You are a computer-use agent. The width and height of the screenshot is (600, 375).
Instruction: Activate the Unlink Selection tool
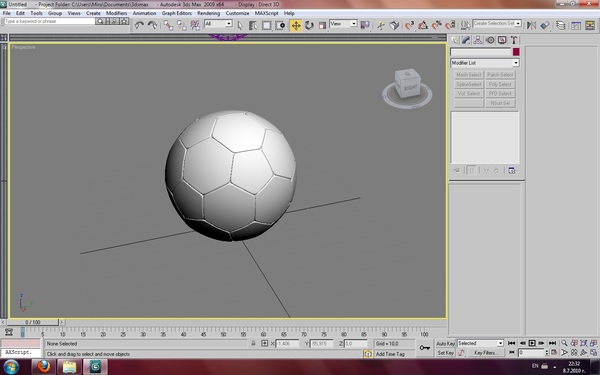click(181, 25)
